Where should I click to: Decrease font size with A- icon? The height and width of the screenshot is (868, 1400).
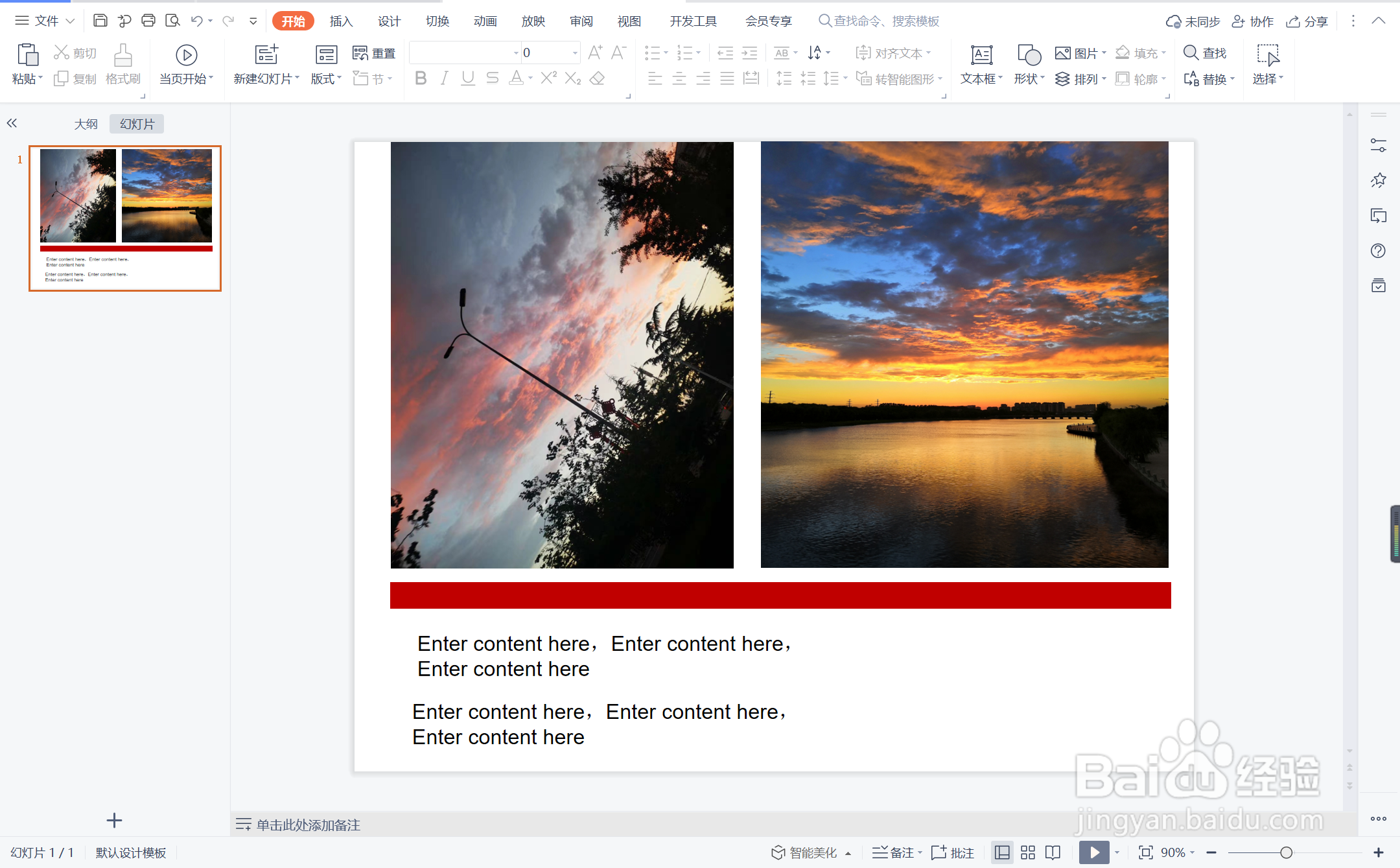click(618, 53)
